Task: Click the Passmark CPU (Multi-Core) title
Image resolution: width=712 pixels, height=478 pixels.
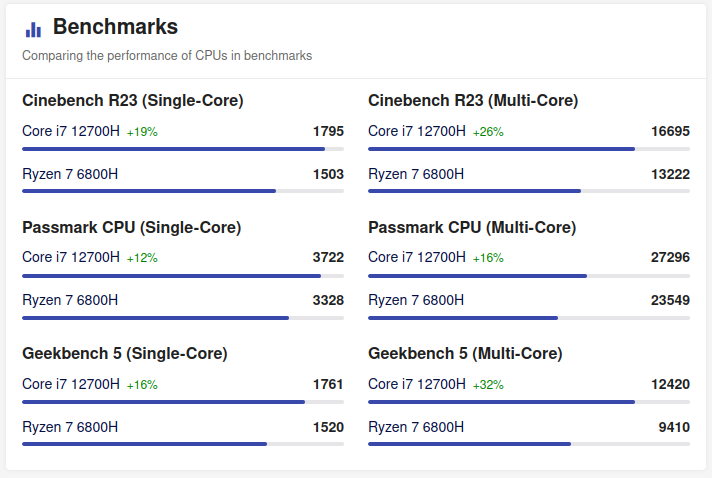Action: pos(472,227)
